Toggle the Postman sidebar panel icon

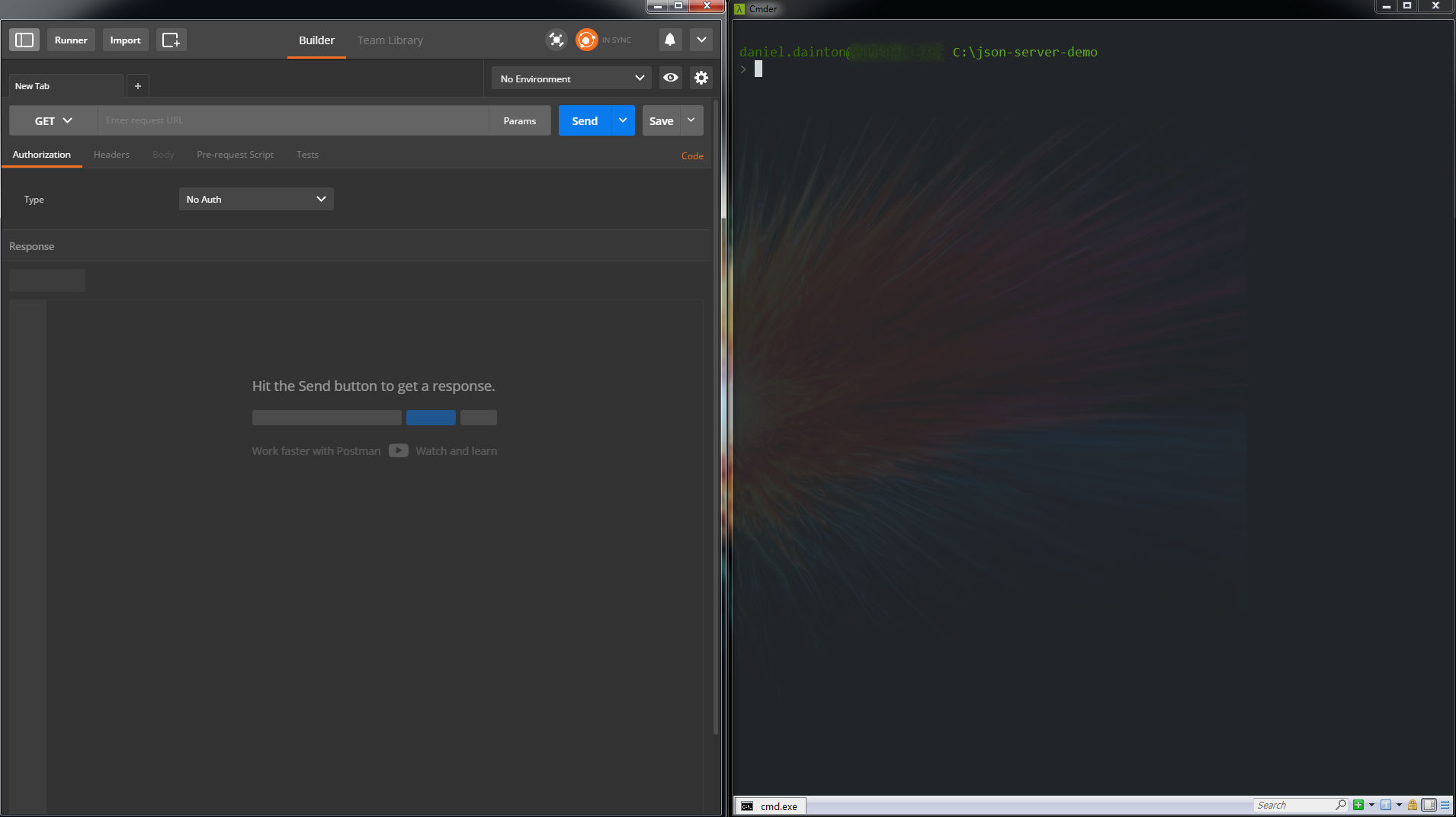[x=24, y=40]
